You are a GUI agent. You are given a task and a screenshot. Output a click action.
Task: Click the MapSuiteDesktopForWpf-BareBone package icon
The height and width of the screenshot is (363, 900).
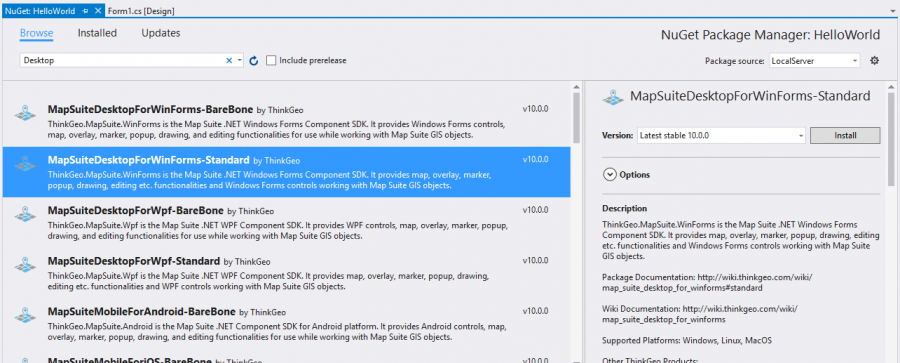tap(25, 214)
